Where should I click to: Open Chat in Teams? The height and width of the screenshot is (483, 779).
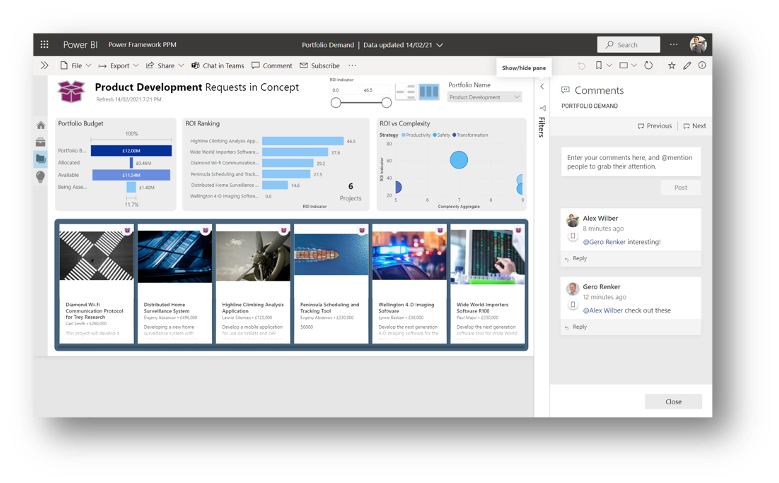[217, 65]
